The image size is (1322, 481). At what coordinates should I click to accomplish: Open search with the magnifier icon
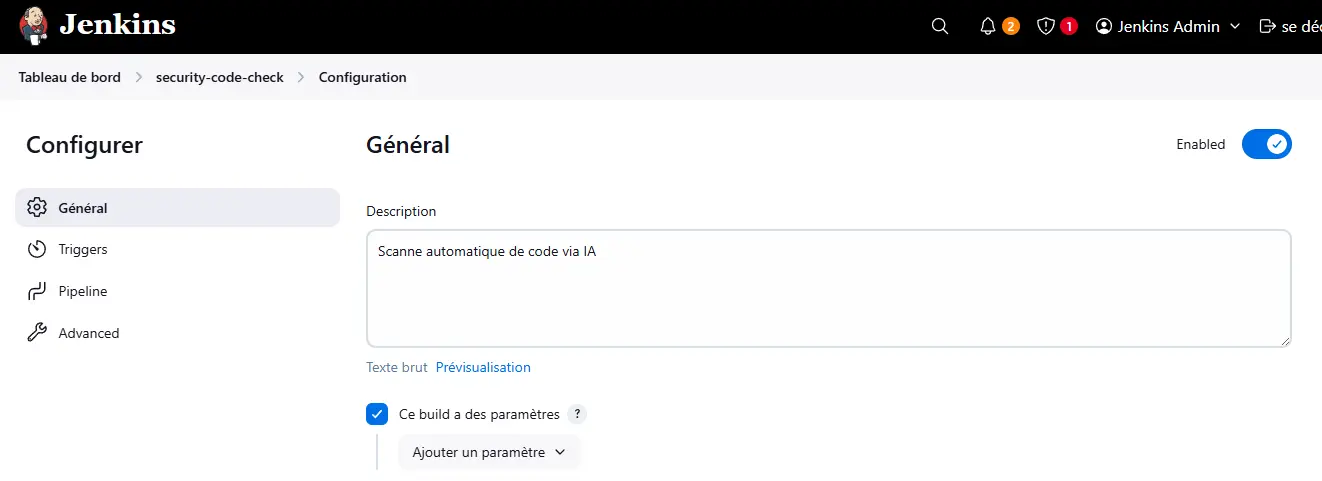[940, 26]
